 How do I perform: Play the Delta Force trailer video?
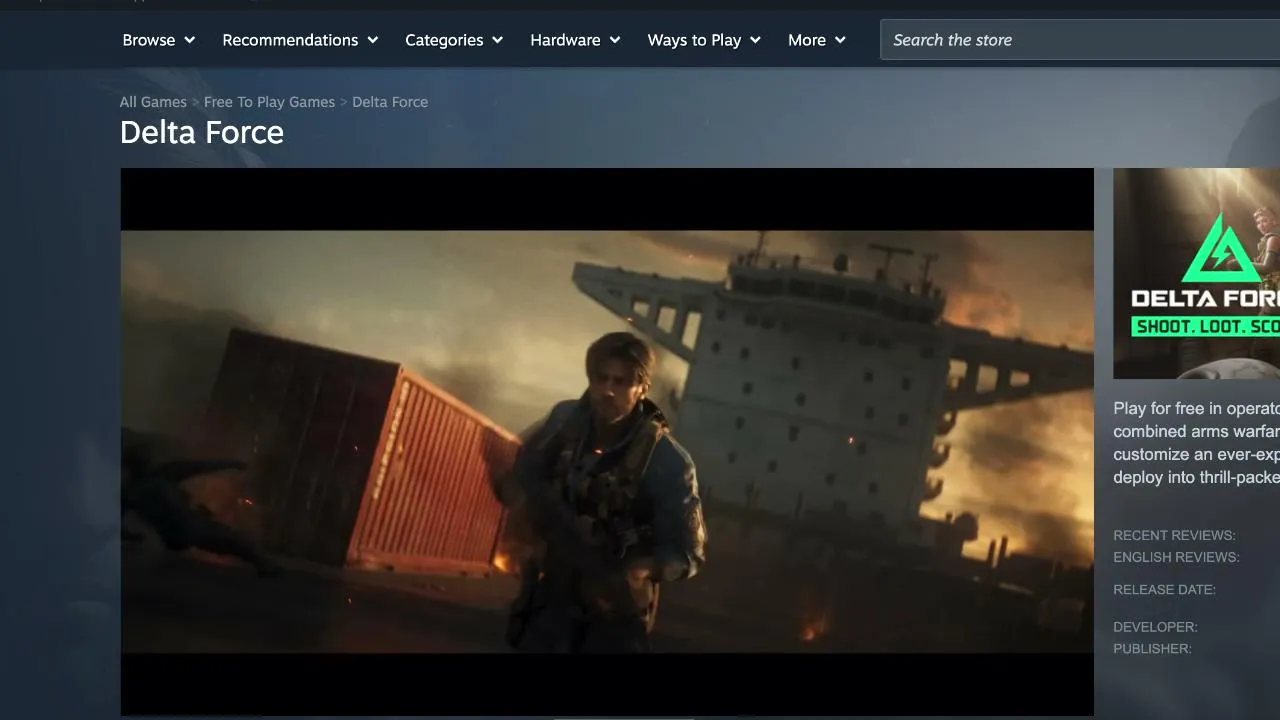click(607, 442)
